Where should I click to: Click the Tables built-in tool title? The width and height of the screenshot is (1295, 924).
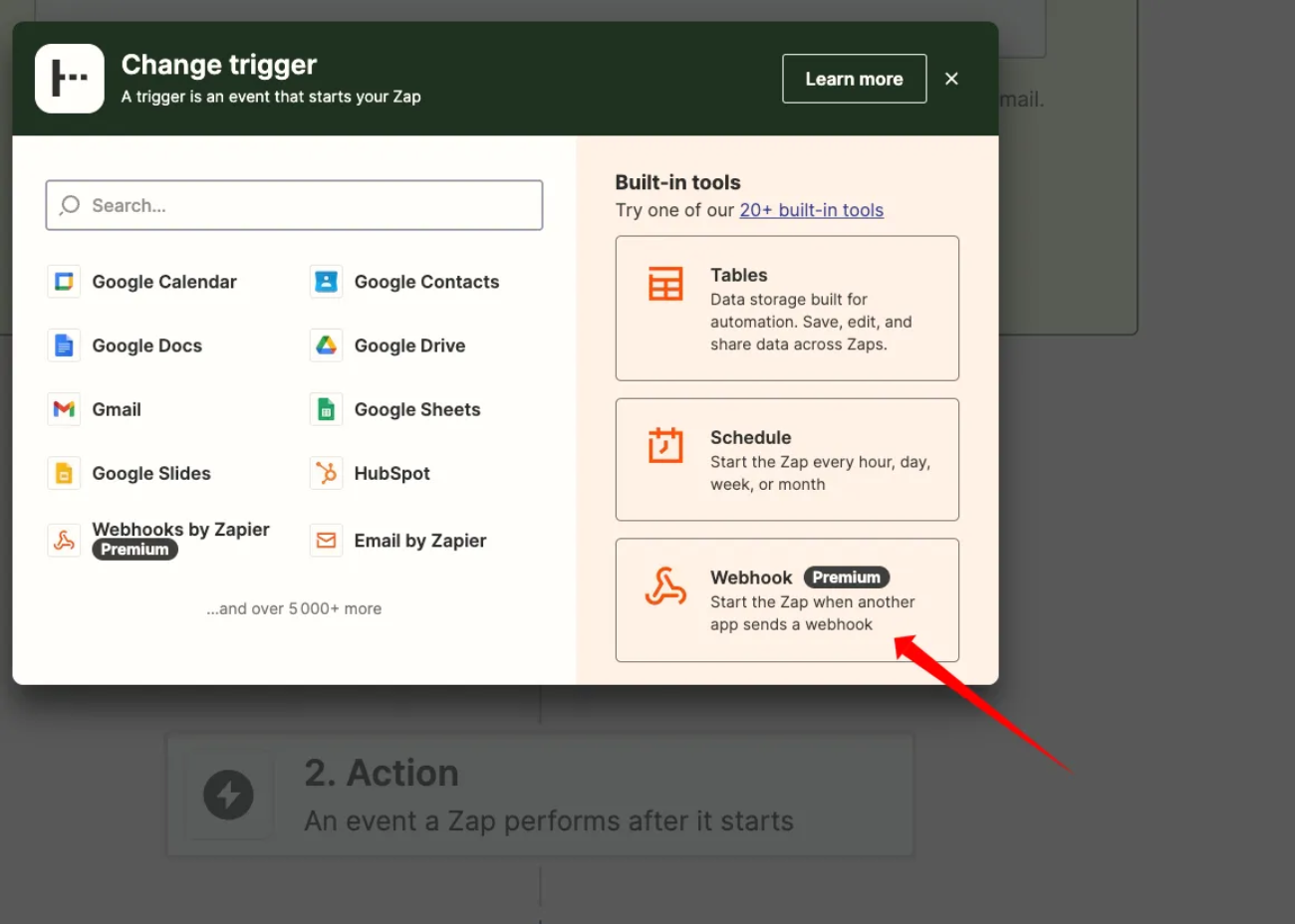[x=739, y=275]
